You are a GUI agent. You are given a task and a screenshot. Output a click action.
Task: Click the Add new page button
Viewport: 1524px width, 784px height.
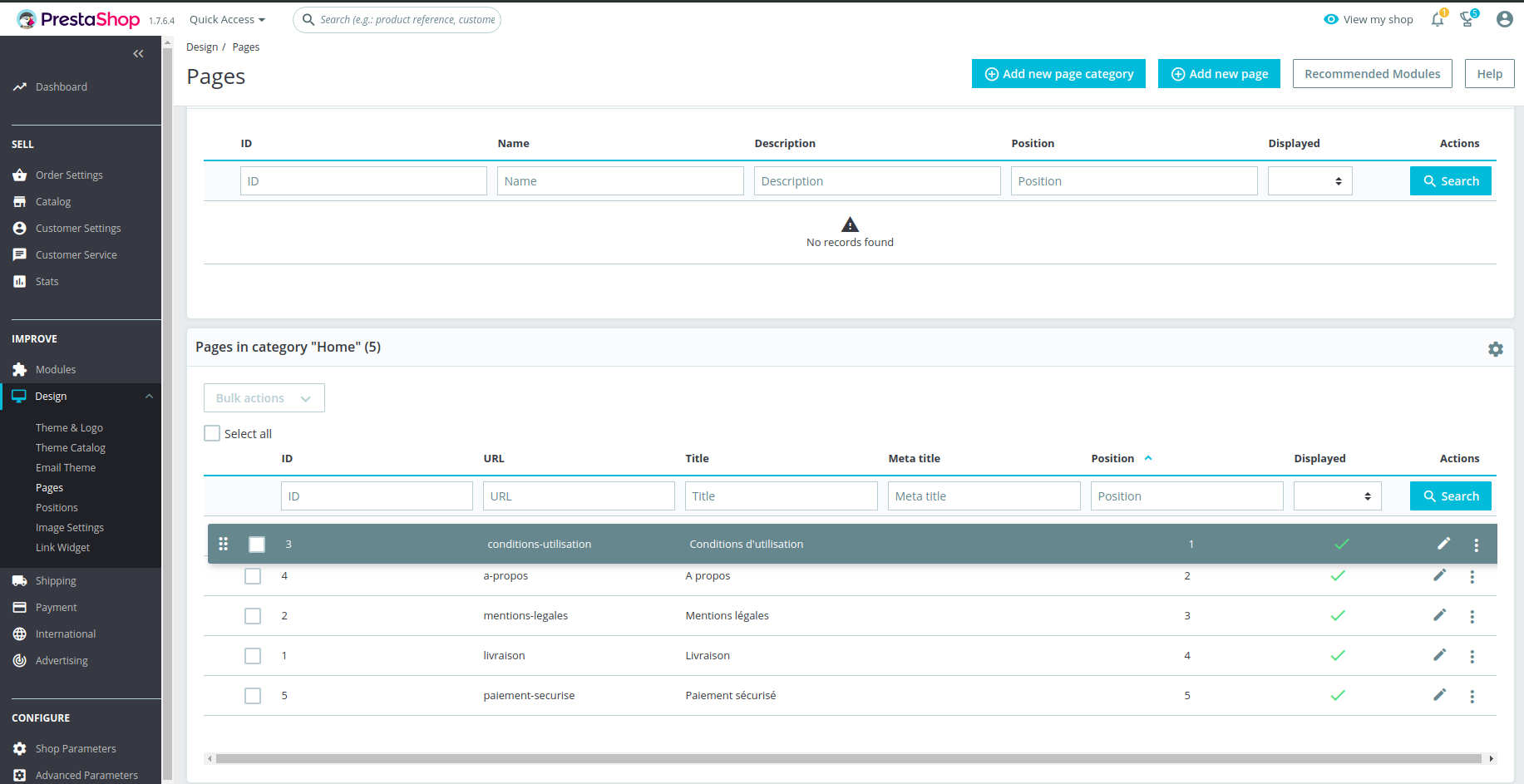tap(1219, 73)
